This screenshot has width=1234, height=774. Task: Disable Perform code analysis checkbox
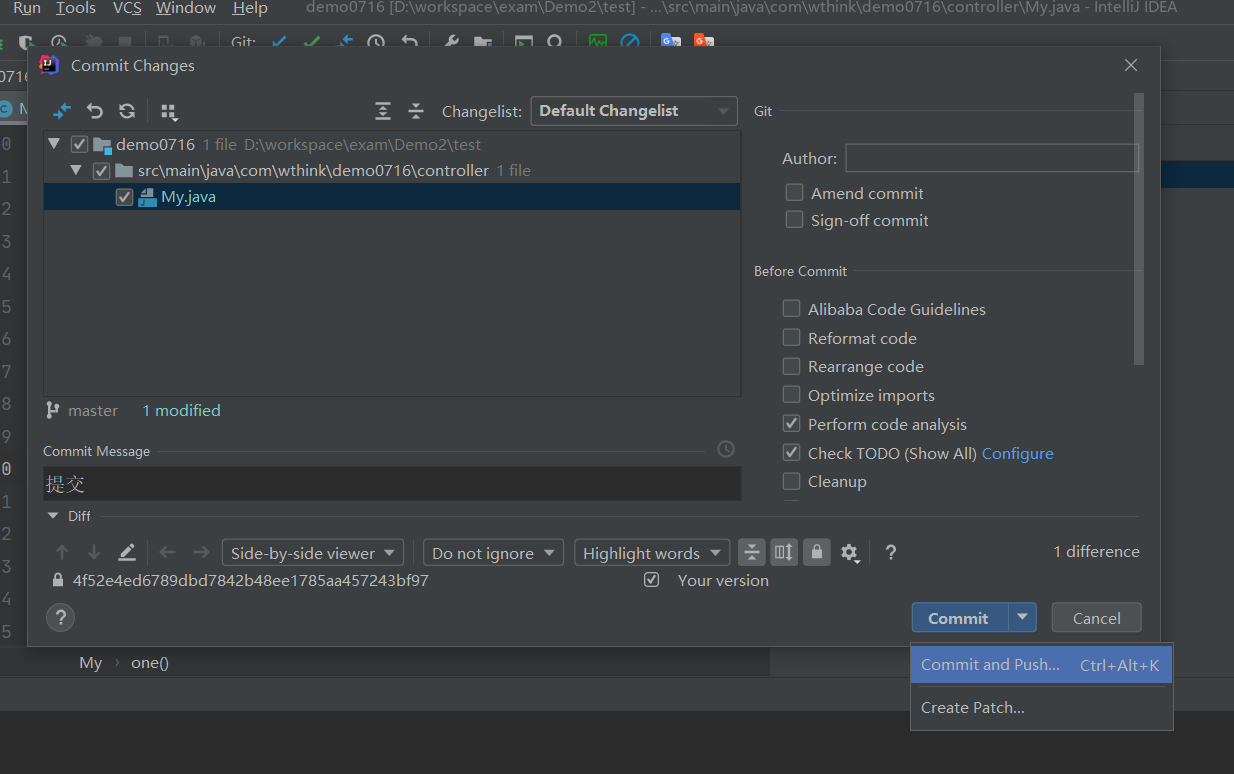791,423
